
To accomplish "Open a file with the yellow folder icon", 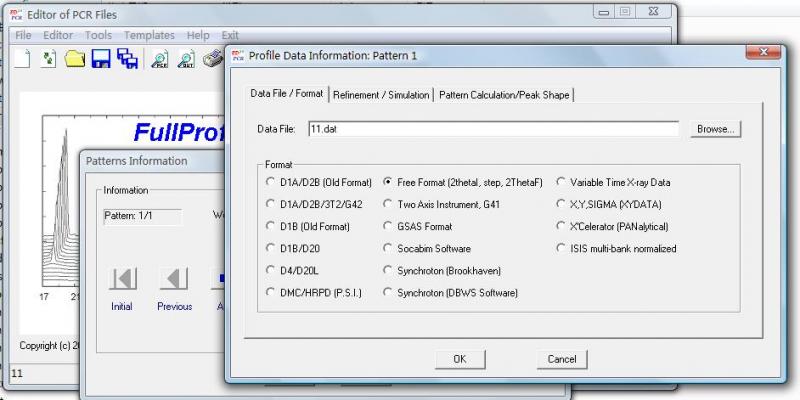I will click(x=74, y=59).
